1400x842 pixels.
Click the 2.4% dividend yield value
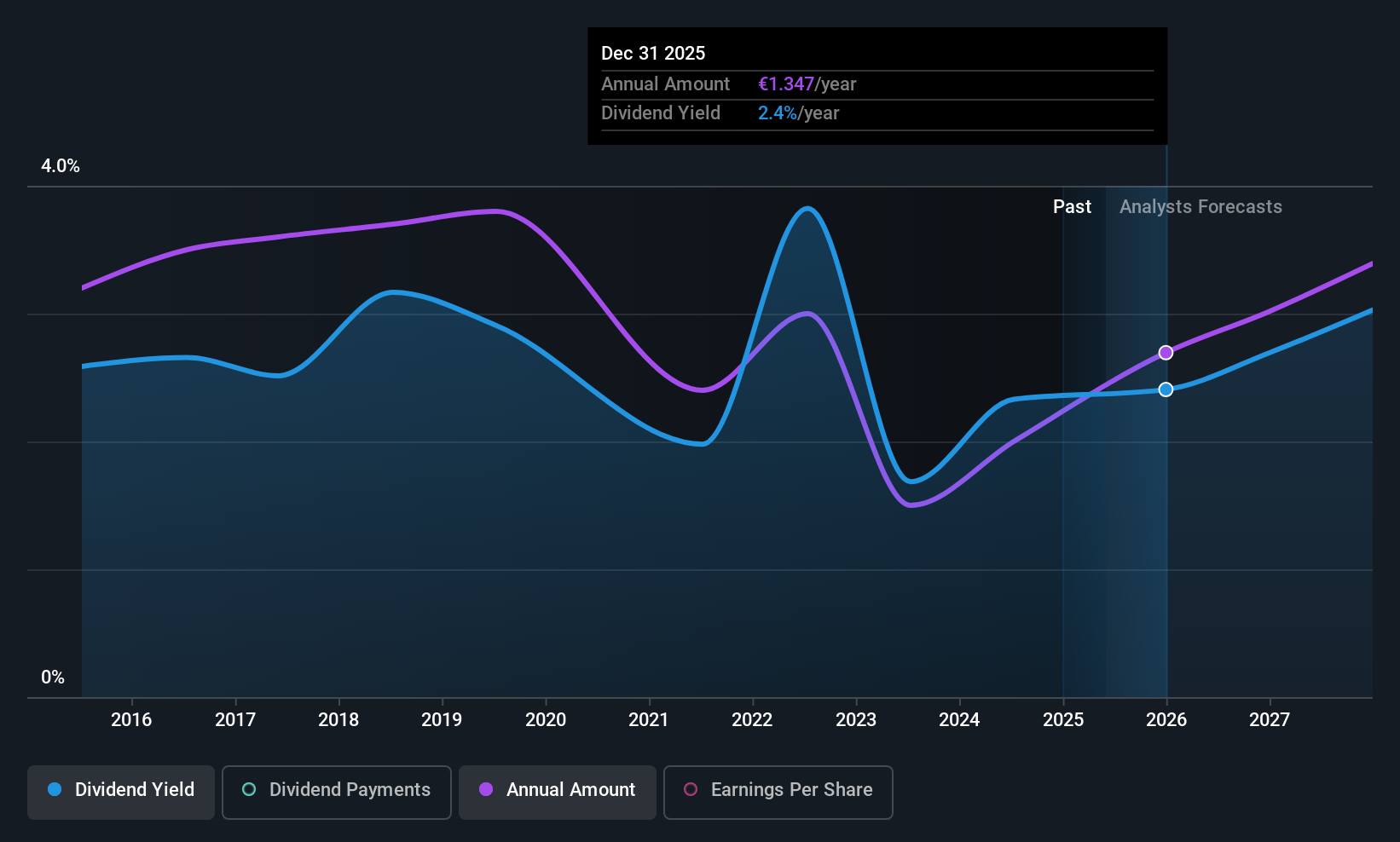click(x=778, y=113)
